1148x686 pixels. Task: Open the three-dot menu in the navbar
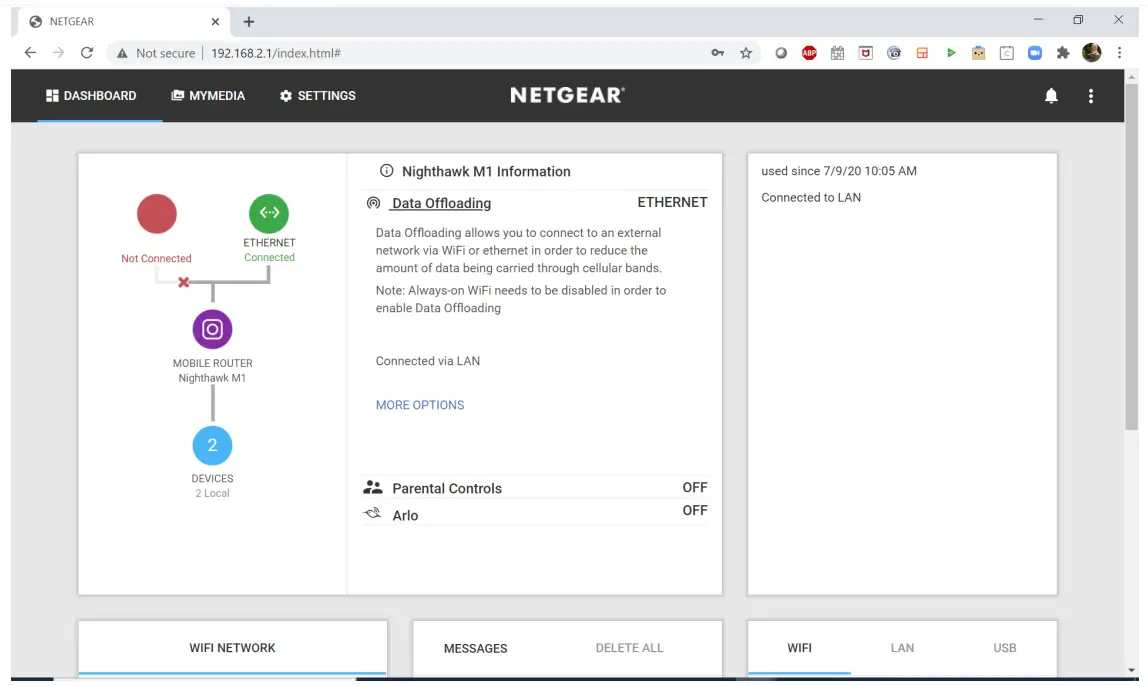coord(1091,96)
